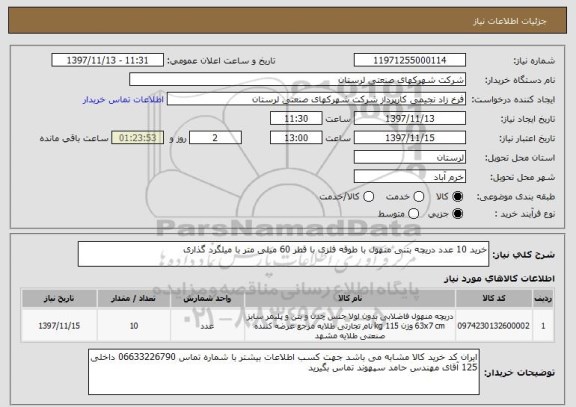
Task: Click the تاریخ اعتبار نیاز date field
Action: (x=410, y=138)
